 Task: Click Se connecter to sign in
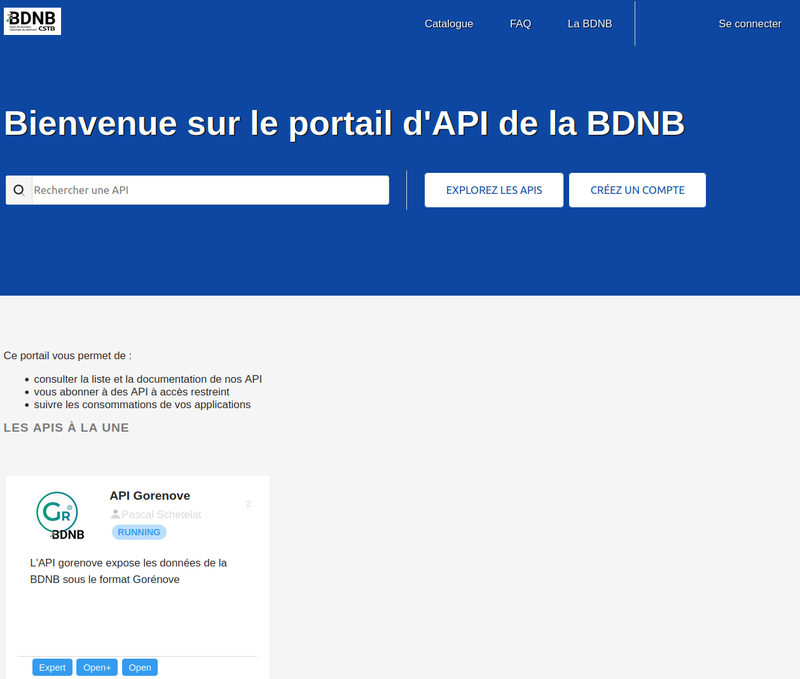tap(750, 23)
